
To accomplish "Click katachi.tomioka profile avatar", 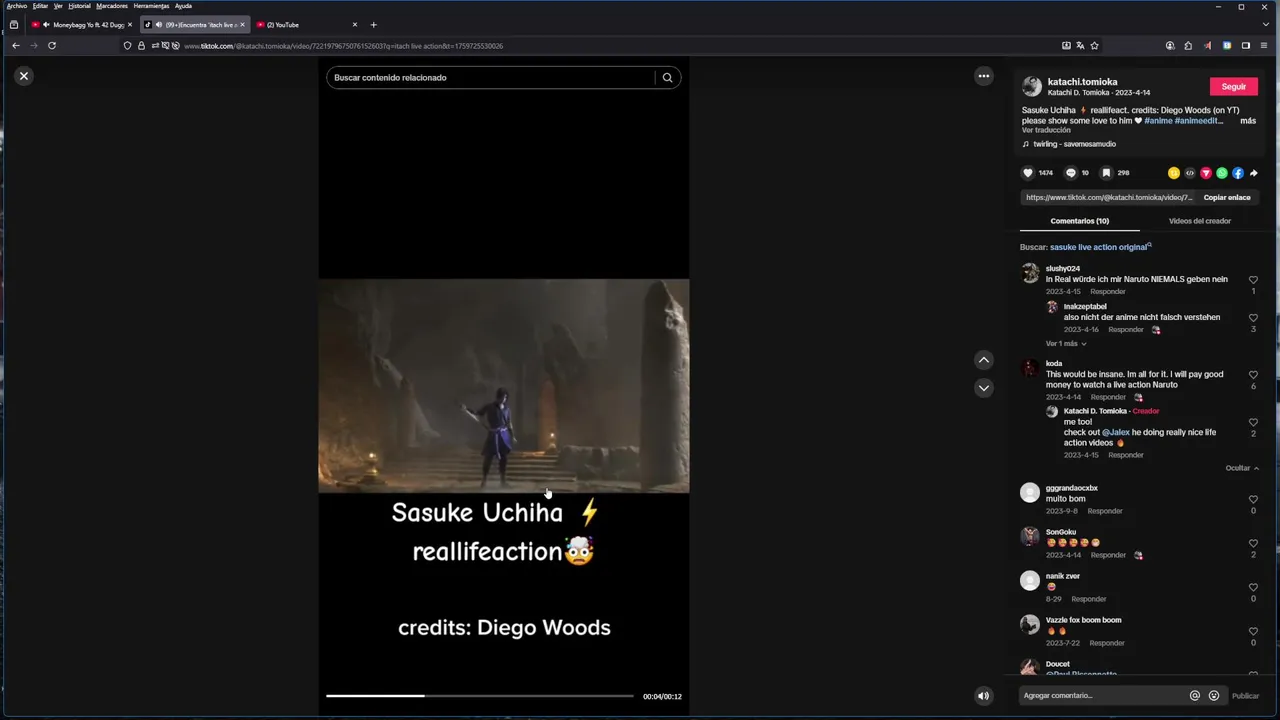I will 1032,87.
